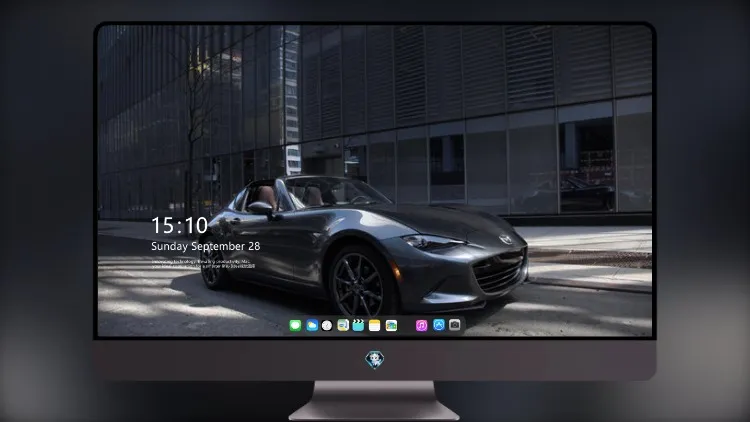Open the Weather app in dock
This screenshot has width=750, height=422.
click(x=311, y=325)
